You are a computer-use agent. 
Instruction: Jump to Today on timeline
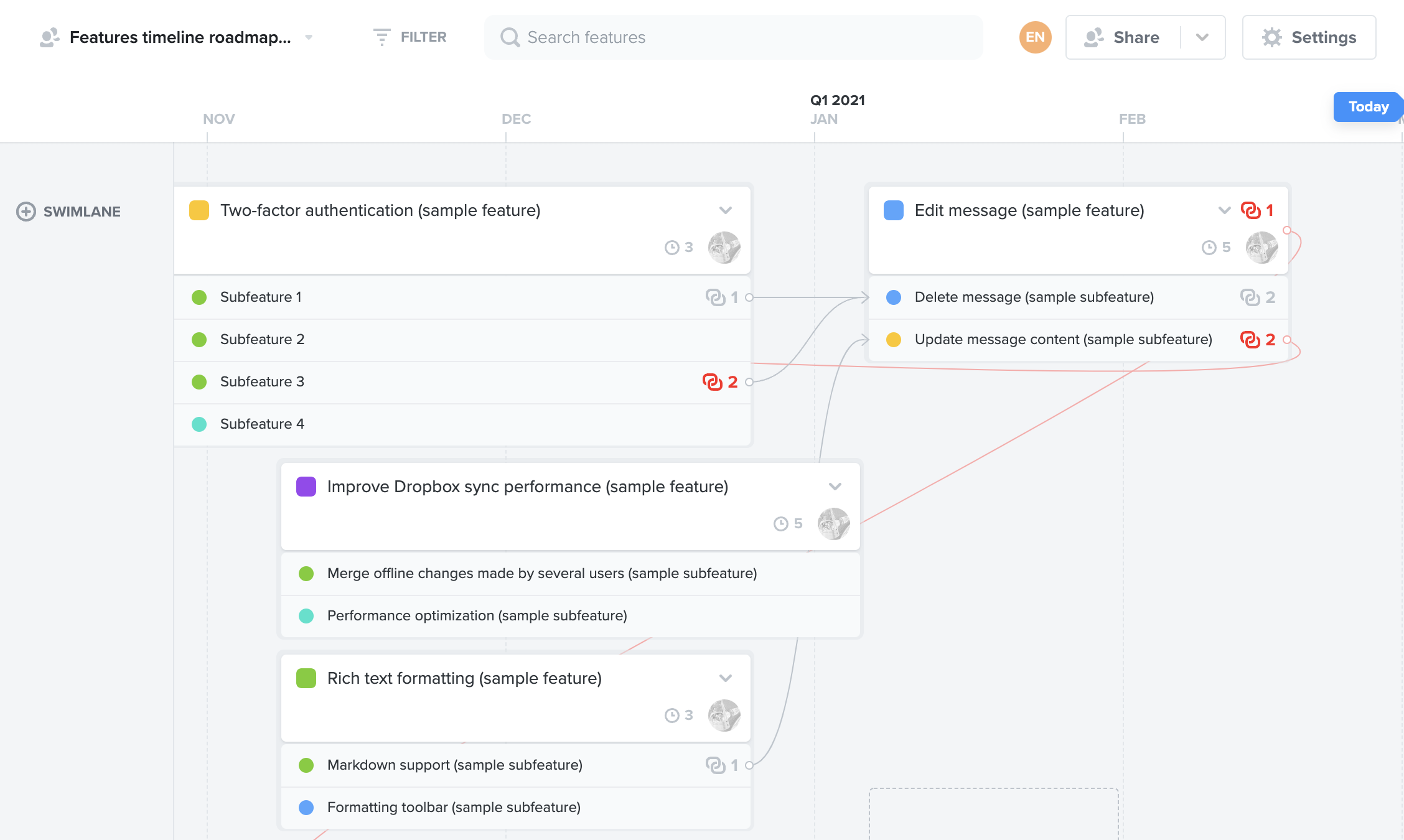tap(1368, 107)
